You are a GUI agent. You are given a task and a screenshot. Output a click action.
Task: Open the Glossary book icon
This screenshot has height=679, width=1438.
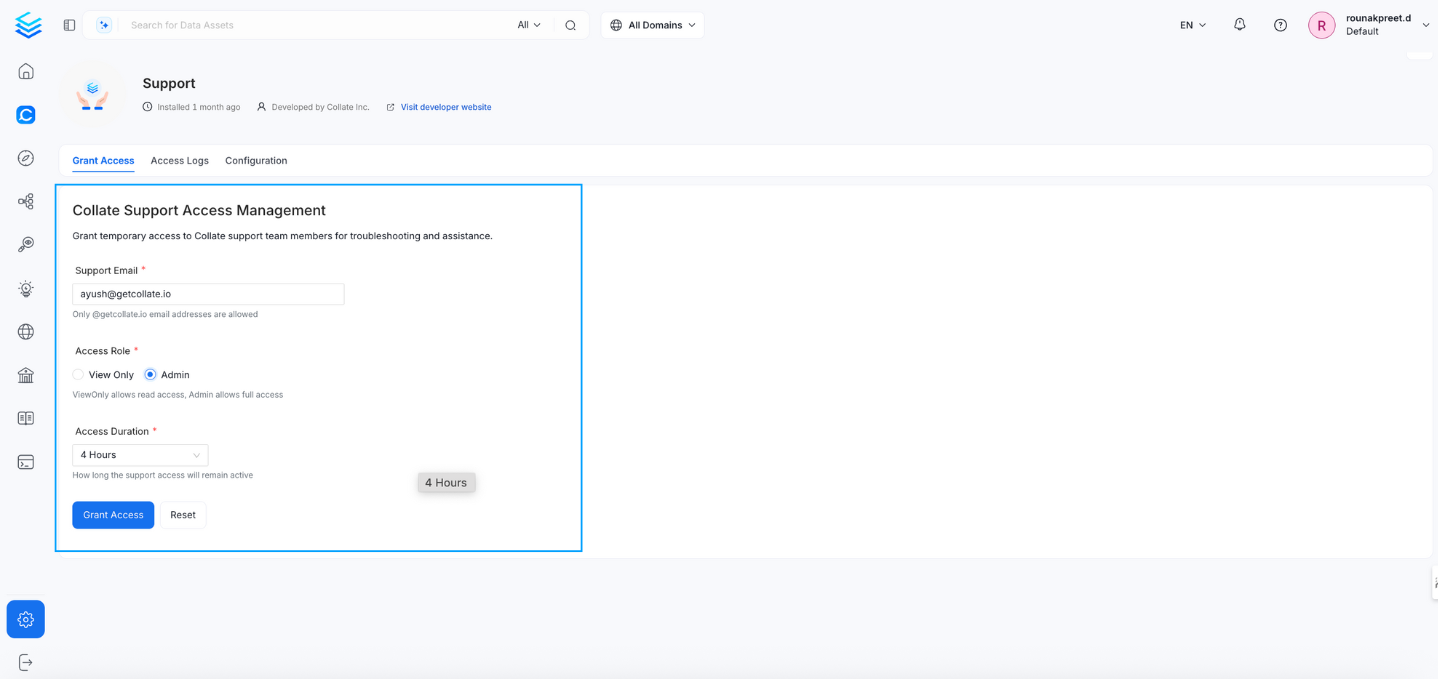[x=25, y=417]
